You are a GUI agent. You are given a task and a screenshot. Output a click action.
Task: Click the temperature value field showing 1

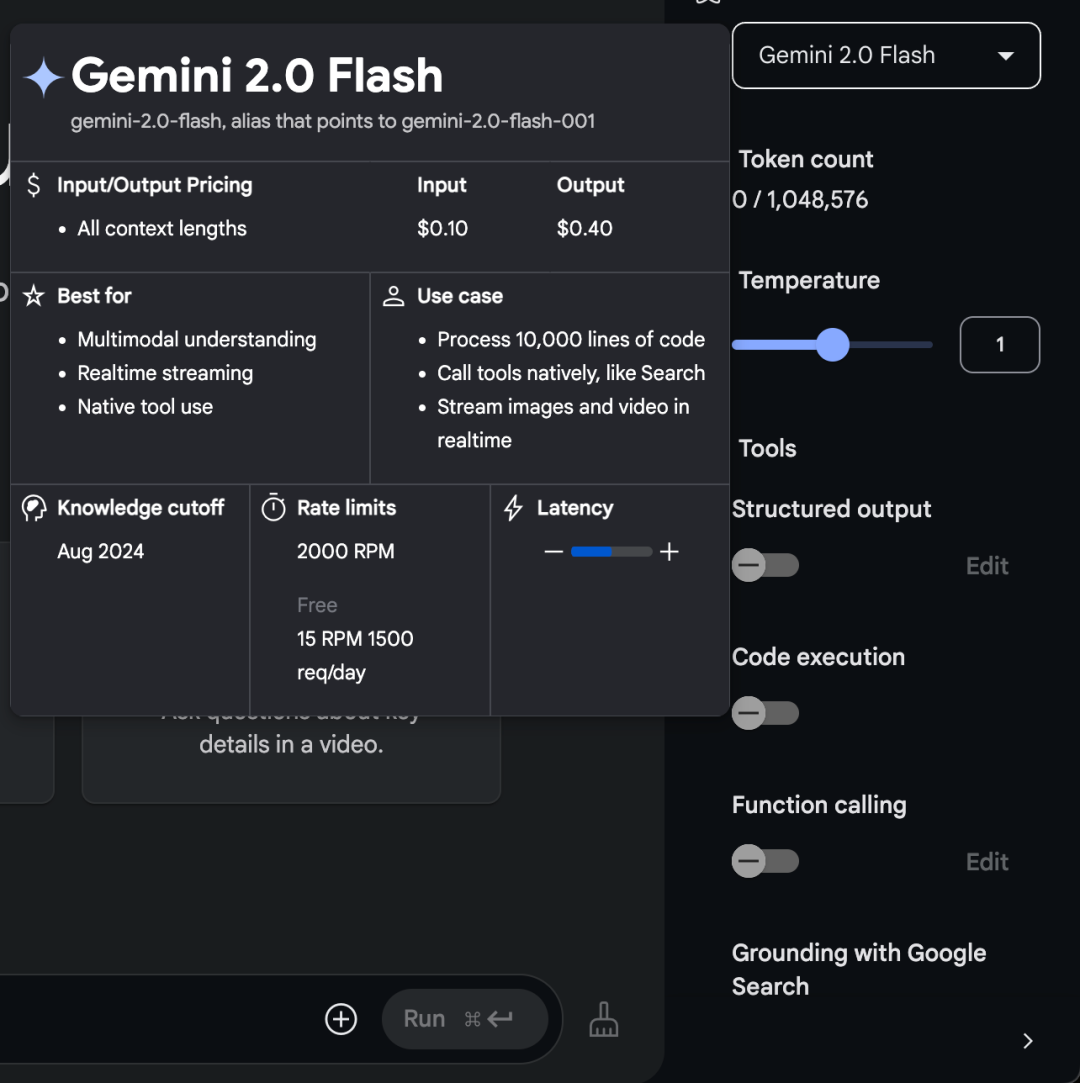tap(999, 344)
